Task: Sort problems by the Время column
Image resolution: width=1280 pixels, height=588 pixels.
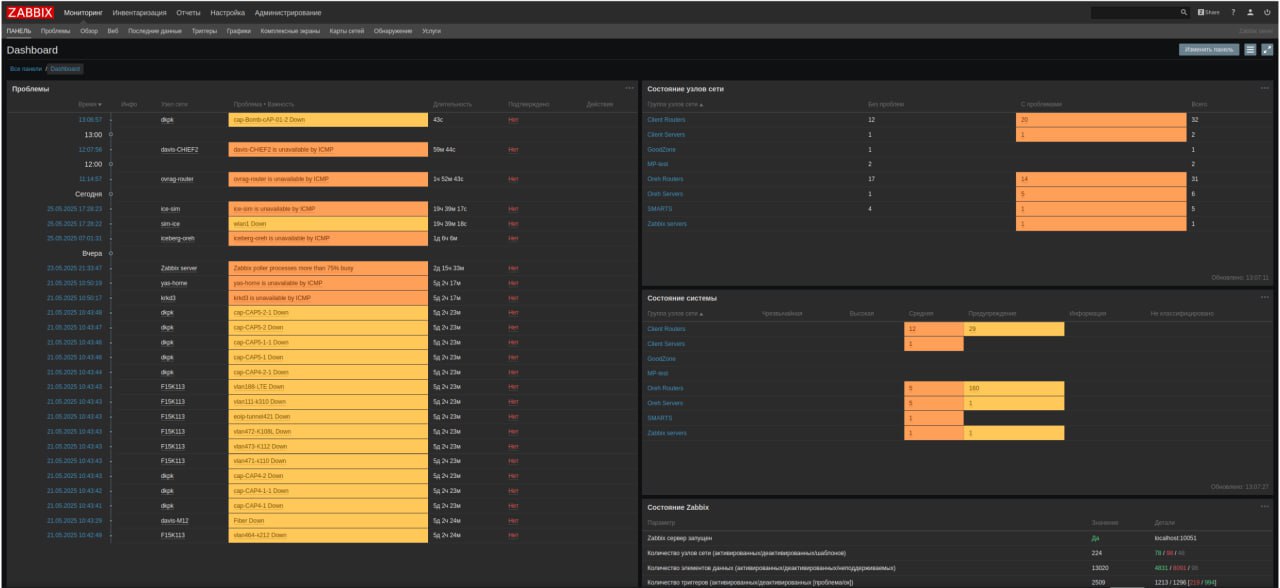Action: [90, 104]
